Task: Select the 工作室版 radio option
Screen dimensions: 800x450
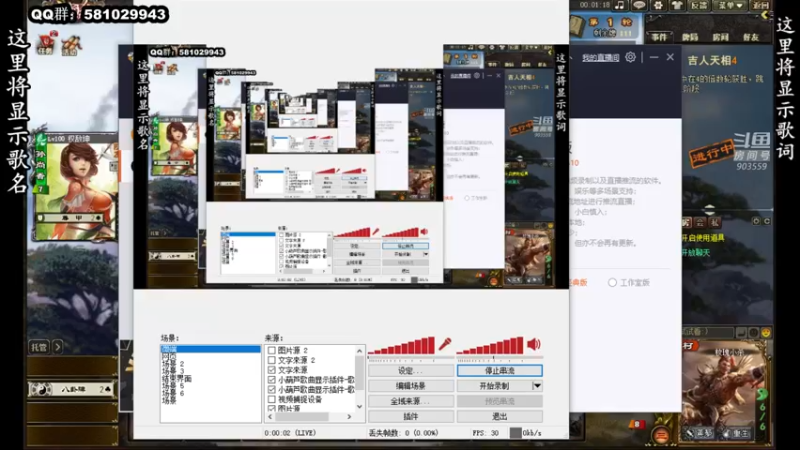Action: point(612,283)
